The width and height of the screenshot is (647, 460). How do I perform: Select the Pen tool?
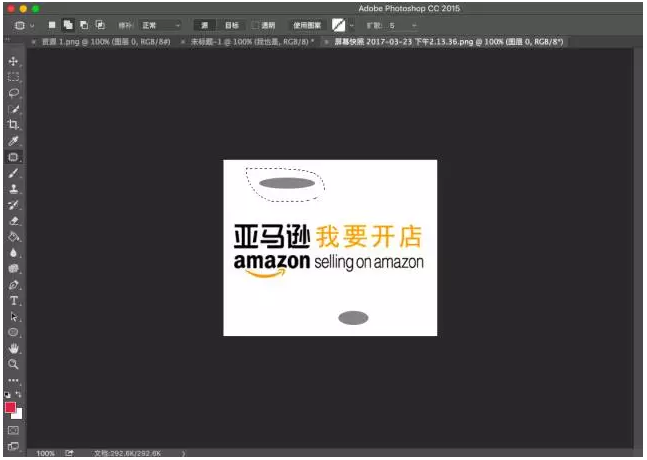(13, 285)
